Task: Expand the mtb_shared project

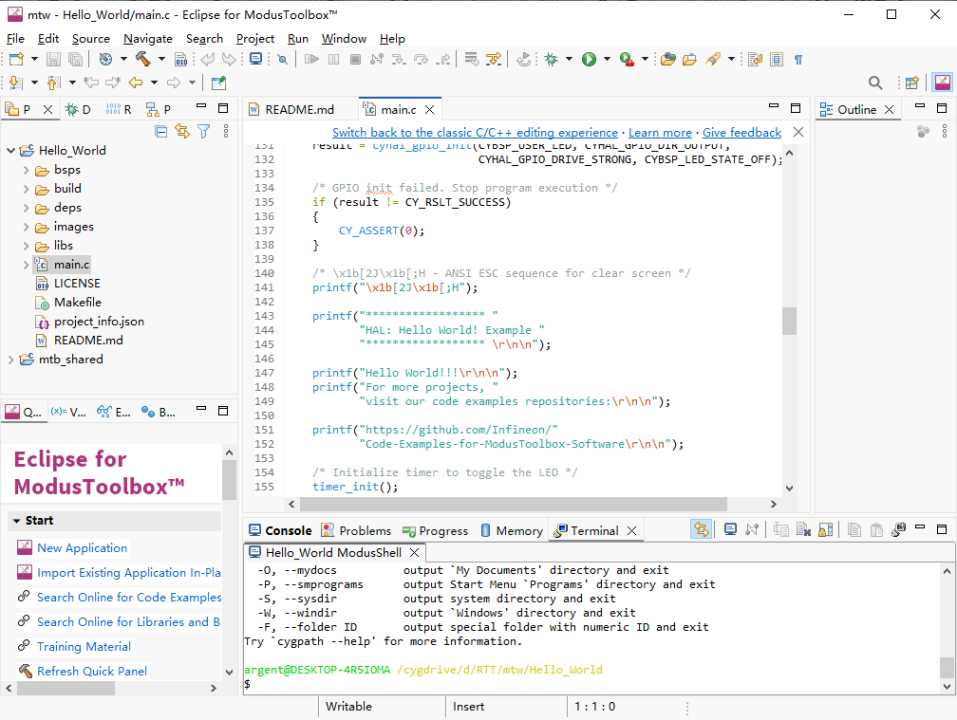Action: [x=11, y=360]
